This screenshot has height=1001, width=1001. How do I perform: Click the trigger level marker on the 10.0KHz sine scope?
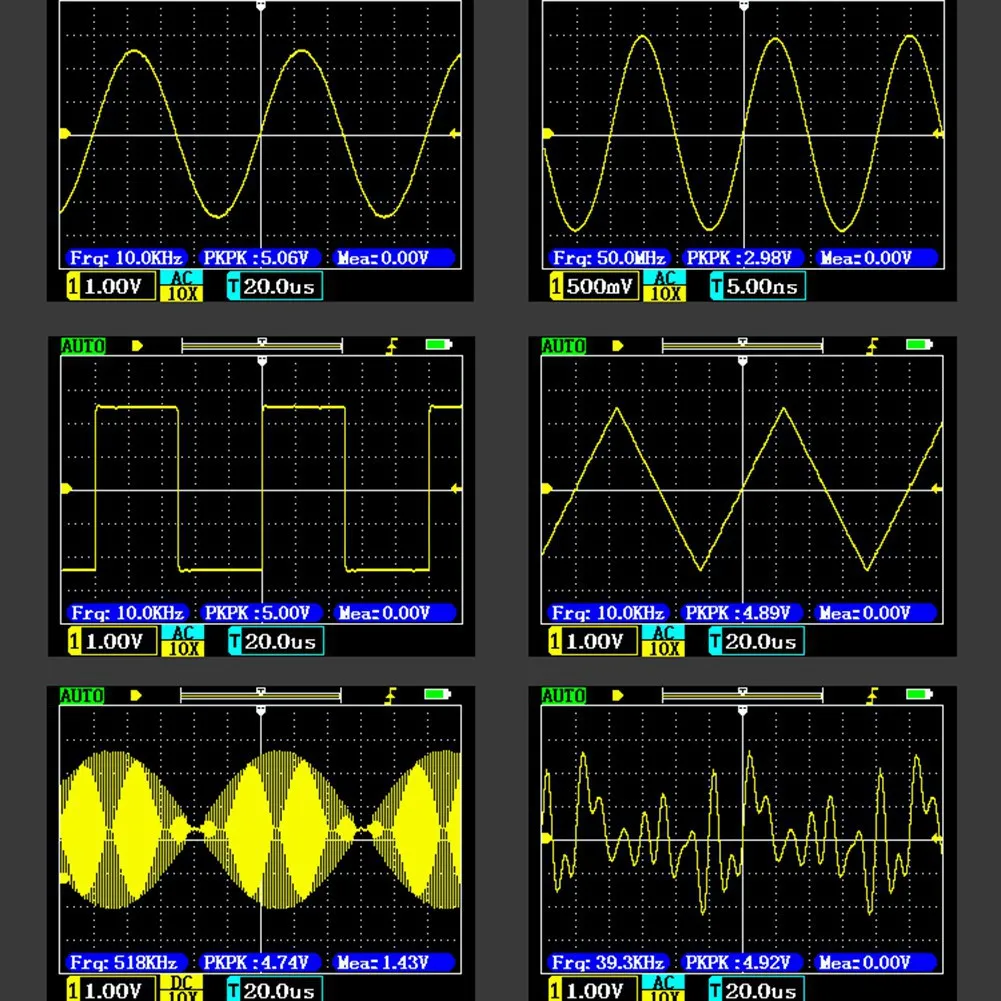point(456,134)
